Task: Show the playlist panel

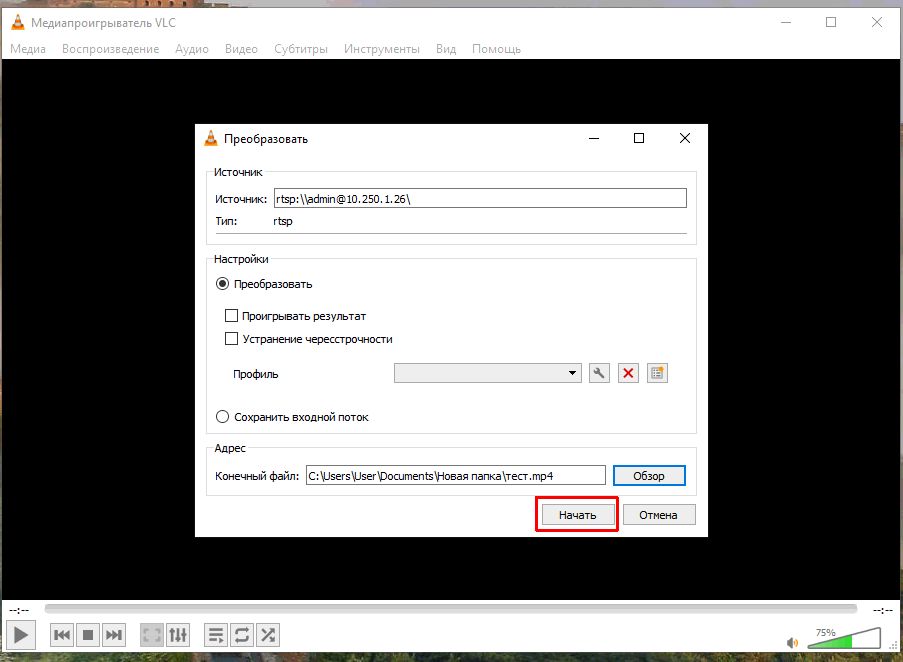Action: point(216,635)
